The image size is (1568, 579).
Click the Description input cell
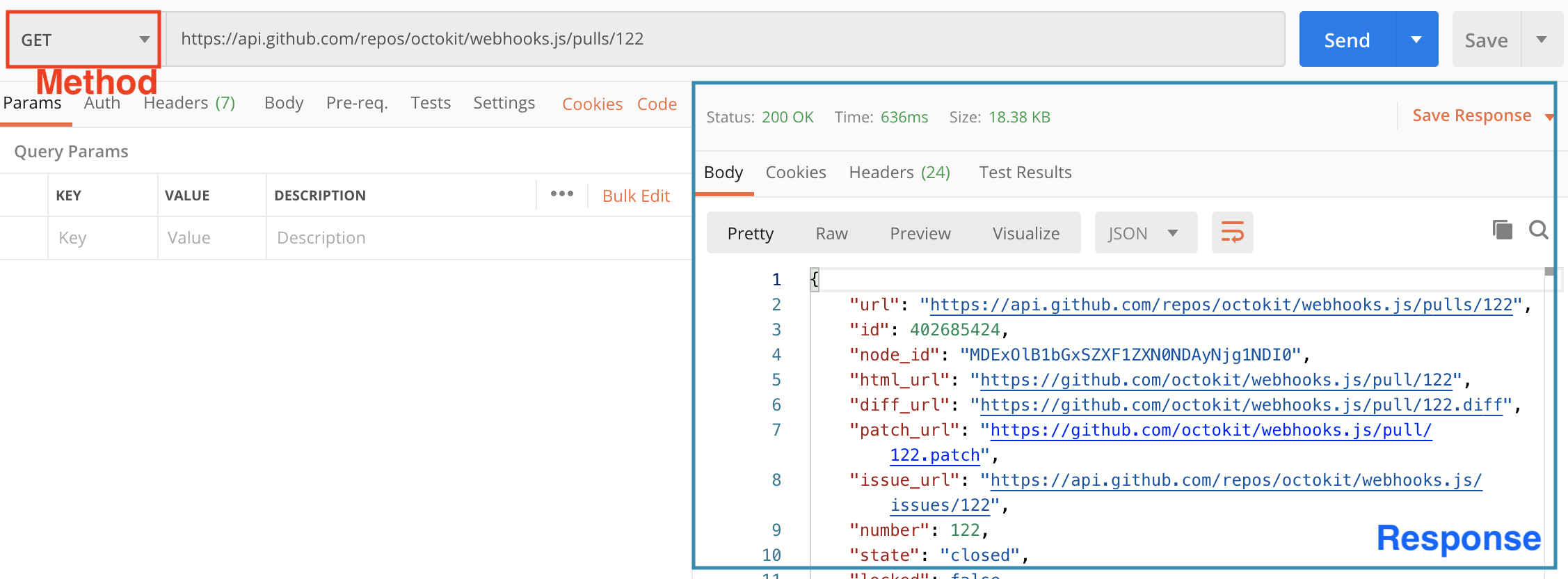(479, 238)
